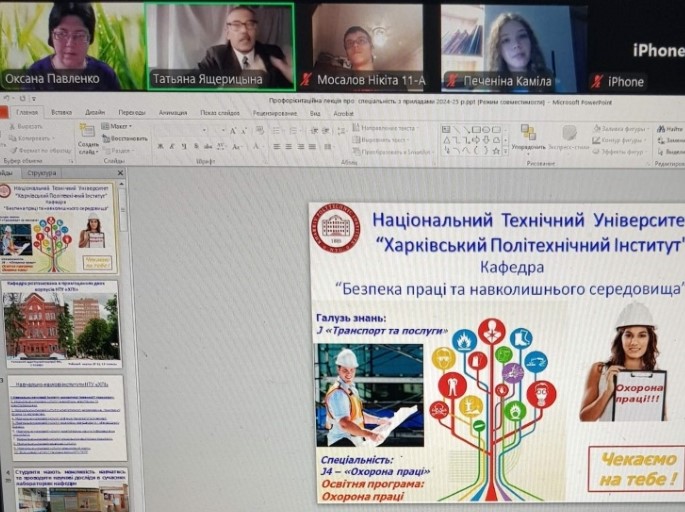
Task: Center-align text with the alignment icon
Action: 287,146
